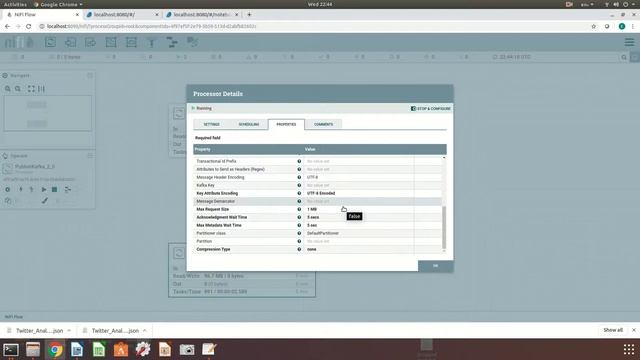The image size is (640, 360).
Task: Click the Template icon in the NiFi toolbar
Action: pos(172,42)
